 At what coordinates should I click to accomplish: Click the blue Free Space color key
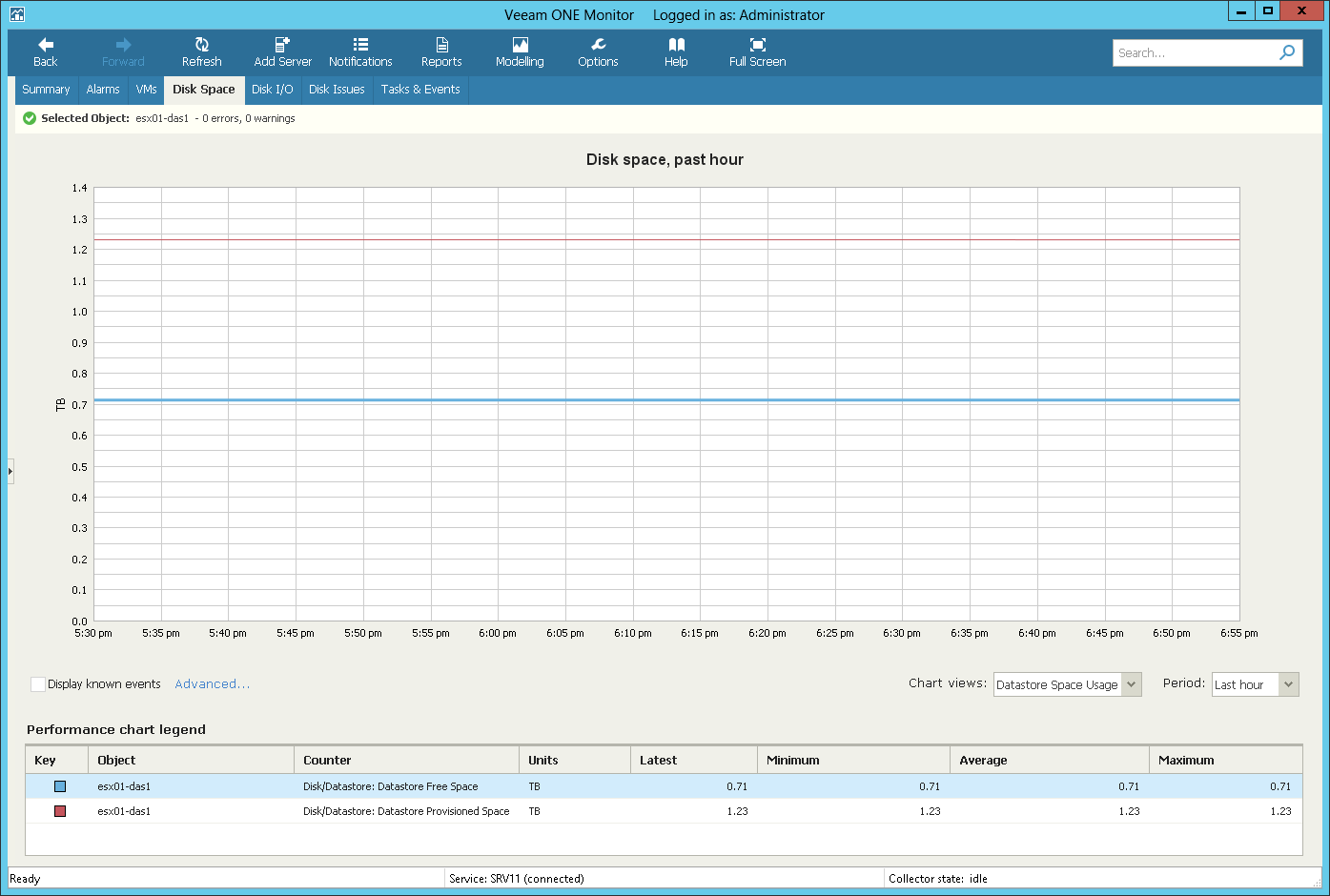tap(60, 786)
